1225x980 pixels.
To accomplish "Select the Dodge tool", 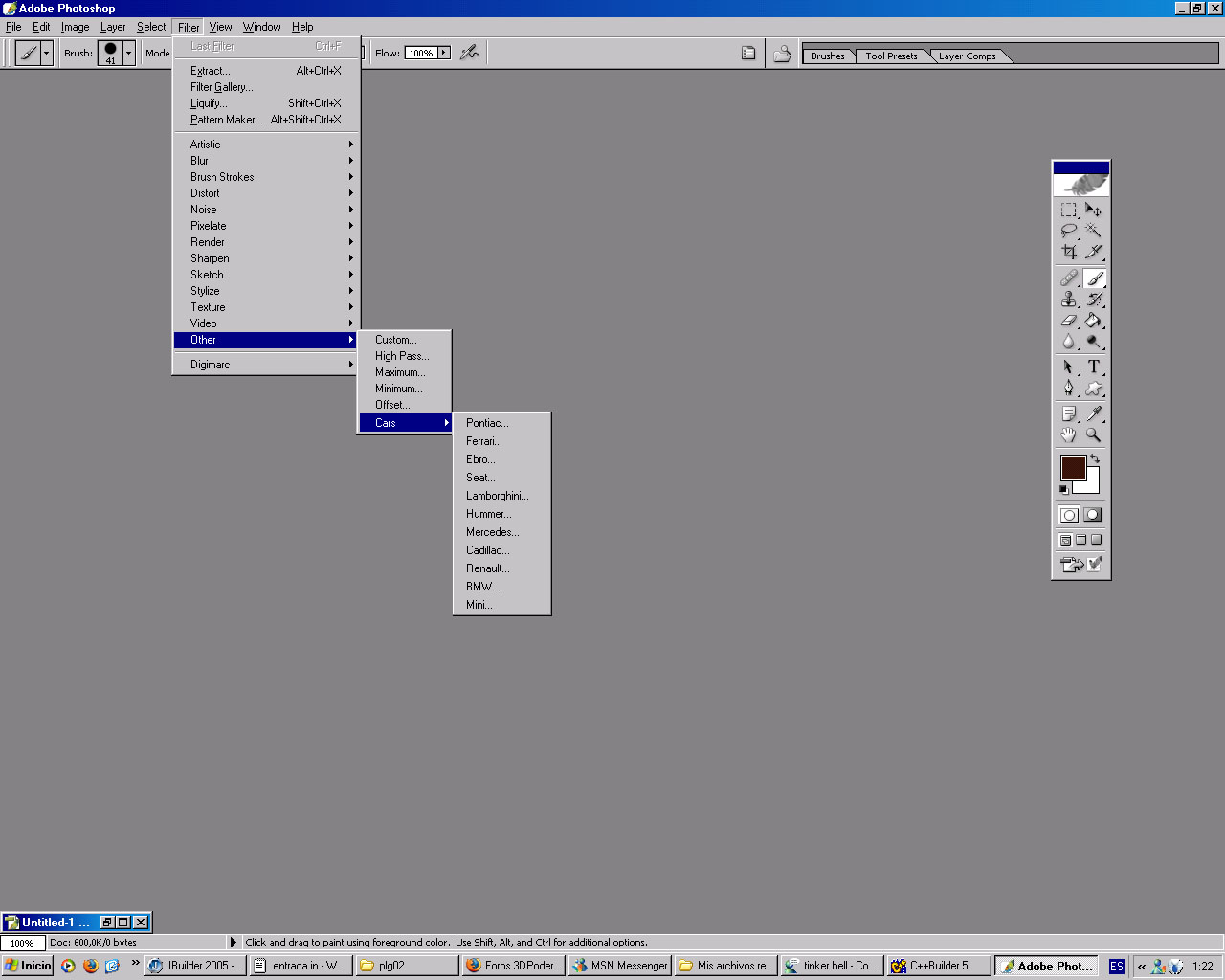I will [x=1094, y=342].
